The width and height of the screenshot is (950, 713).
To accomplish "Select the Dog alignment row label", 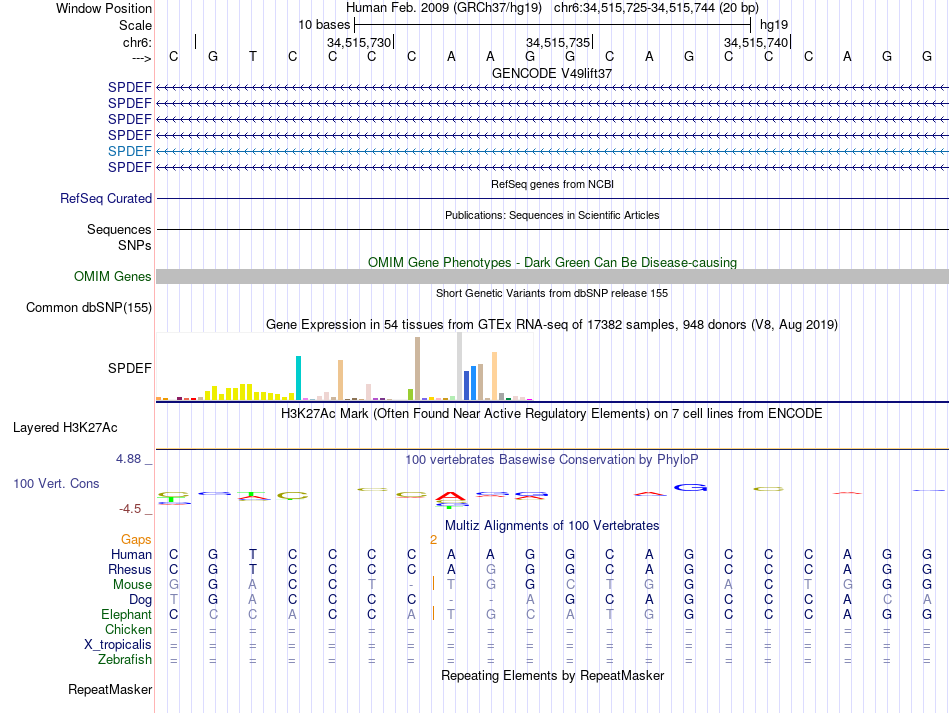I will (x=141, y=600).
